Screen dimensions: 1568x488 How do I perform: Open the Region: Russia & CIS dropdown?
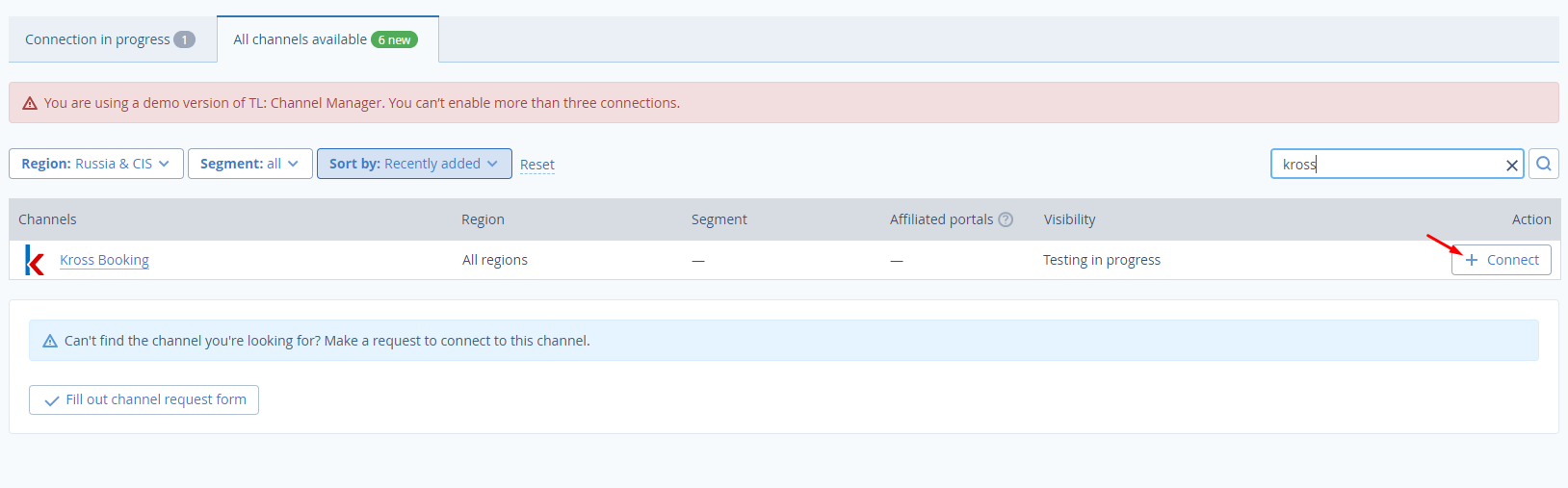[96, 164]
